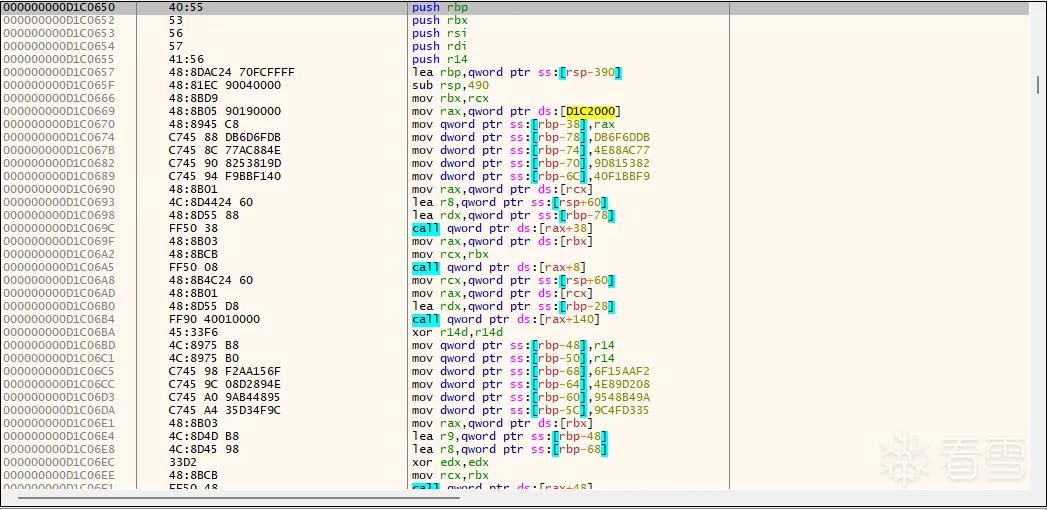Click the lea r9,qword ptr ss:[rbp-48] line
This screenshot has width=1047, height=510.
(x=509, y=436)
